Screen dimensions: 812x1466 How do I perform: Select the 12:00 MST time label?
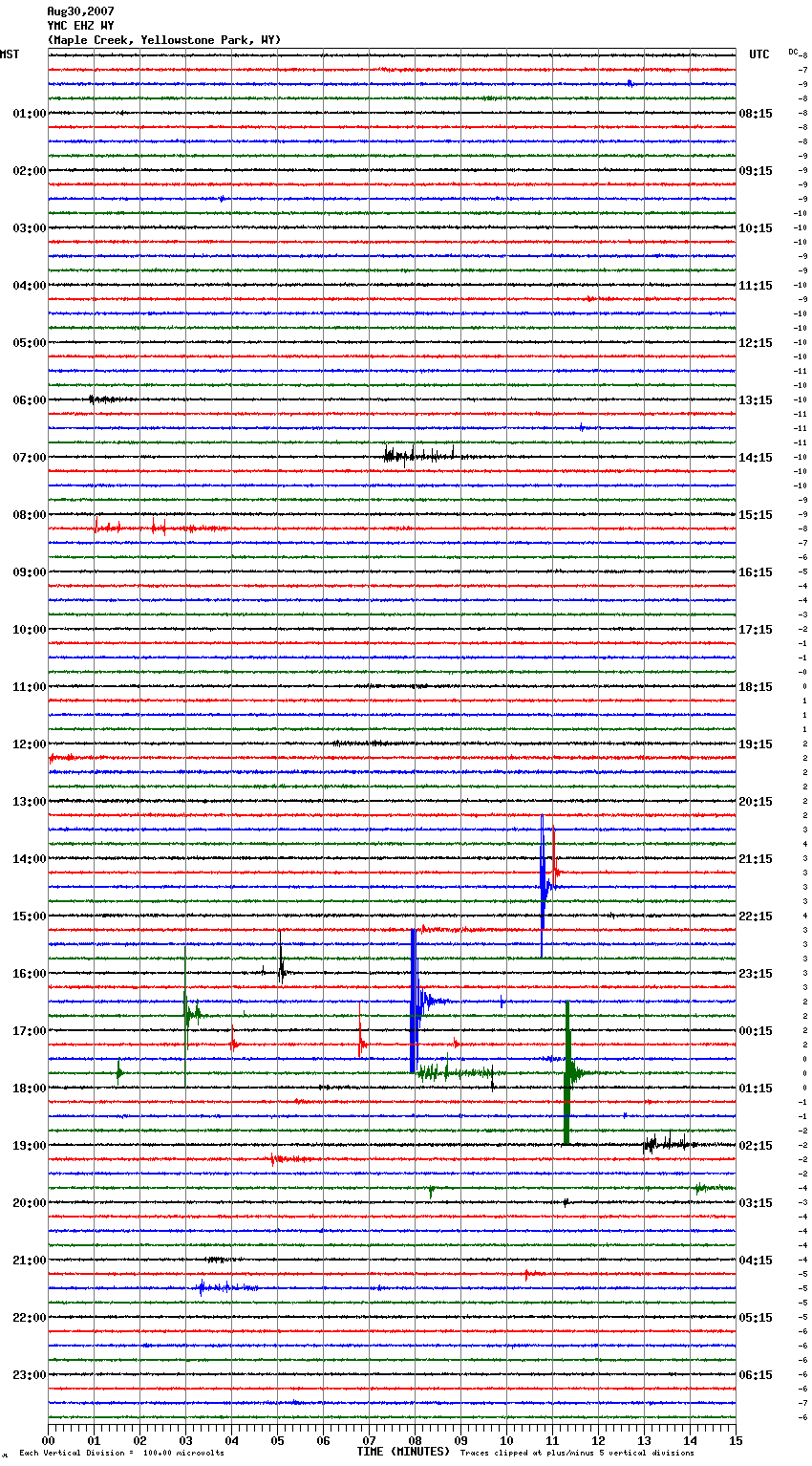[x=30, y=744]
